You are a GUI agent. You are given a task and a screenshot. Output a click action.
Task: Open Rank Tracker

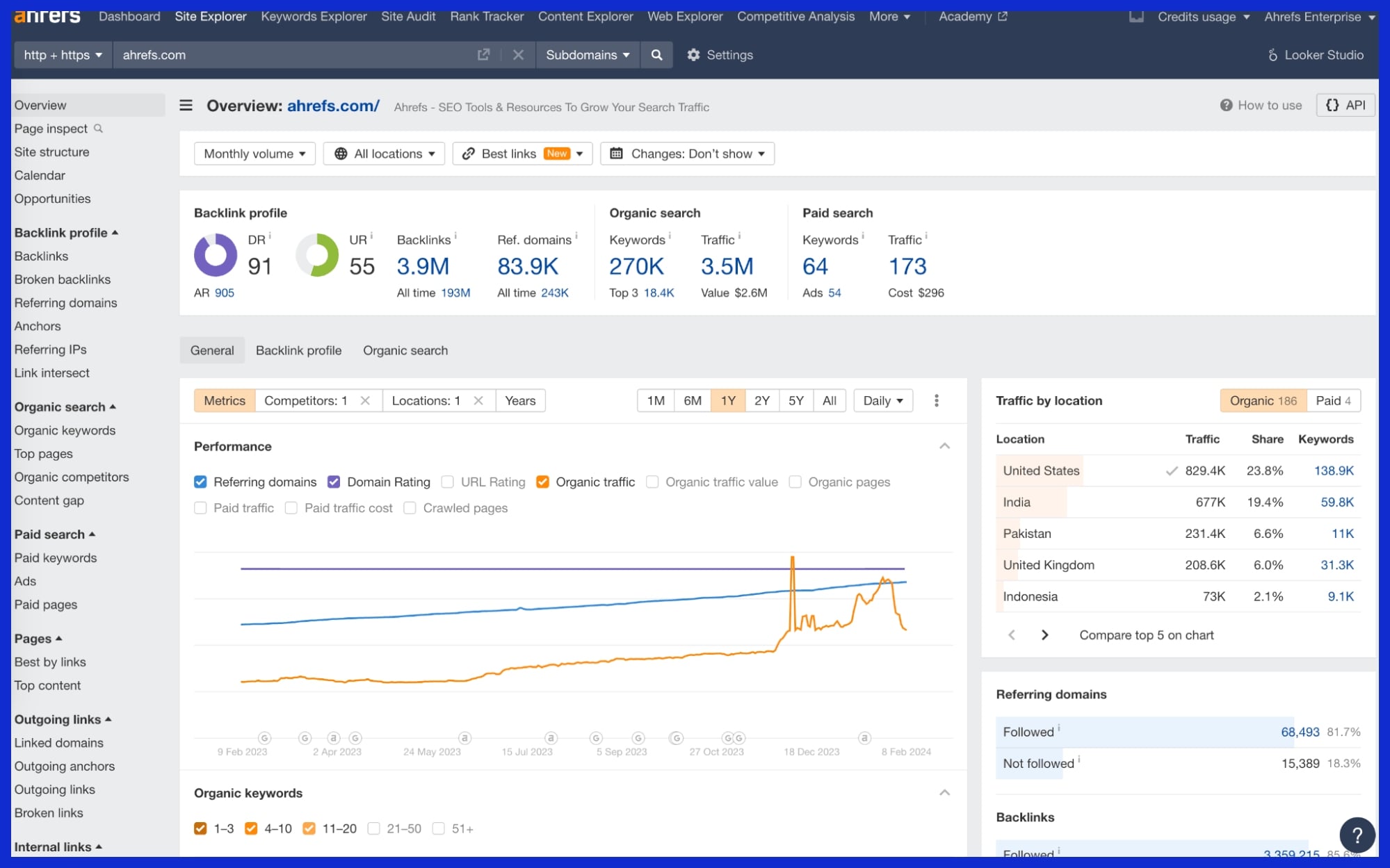click(487, 16)
